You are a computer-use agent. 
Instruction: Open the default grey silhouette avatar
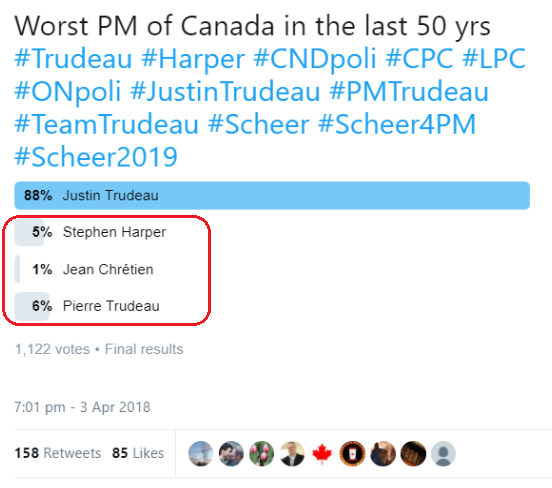click(x=444, y=453)
